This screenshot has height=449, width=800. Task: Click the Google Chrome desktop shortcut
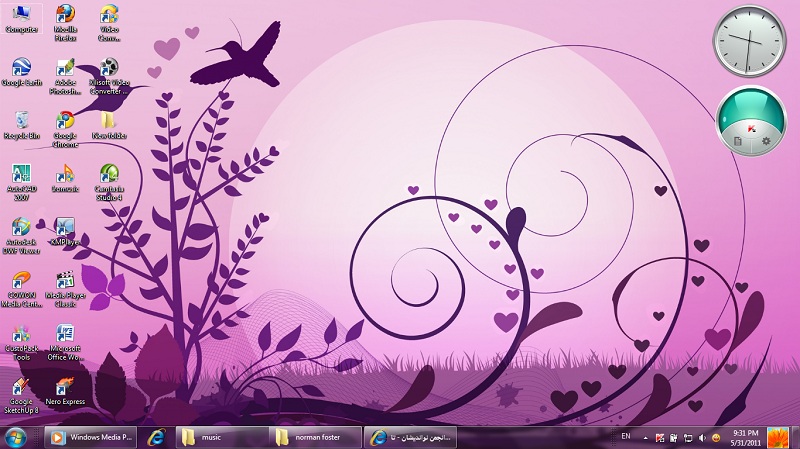coord(65,123)
